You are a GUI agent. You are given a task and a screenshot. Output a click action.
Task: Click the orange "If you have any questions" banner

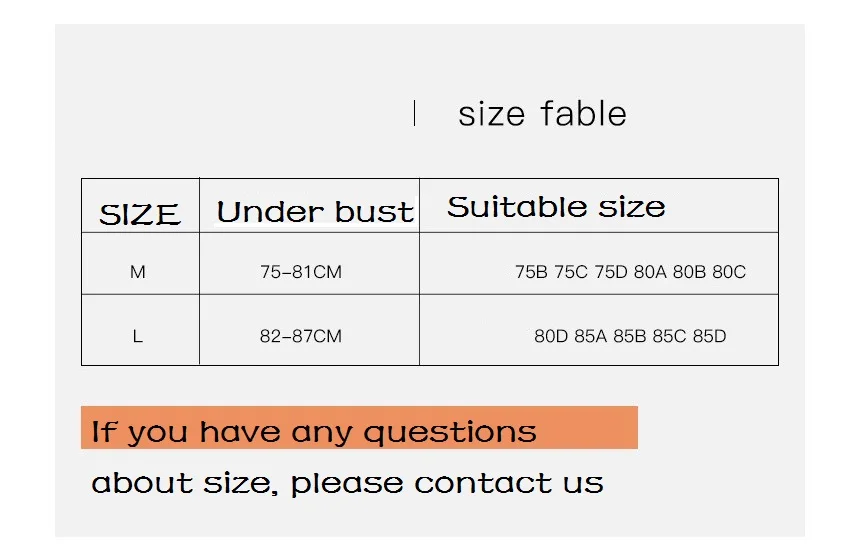pos(359,428)
